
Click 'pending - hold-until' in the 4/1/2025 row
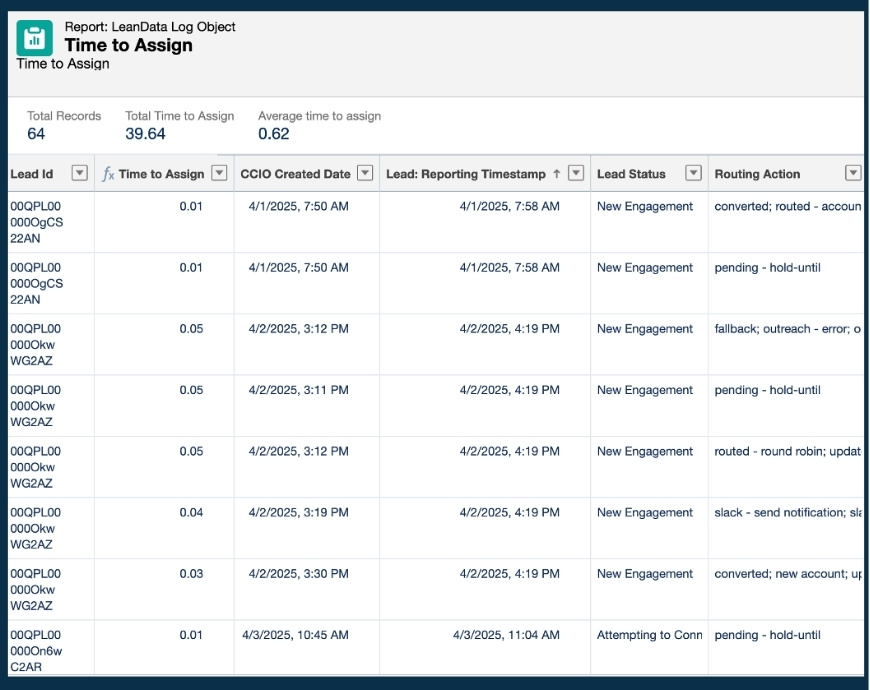pyautogui.click(x=767, y=267)
